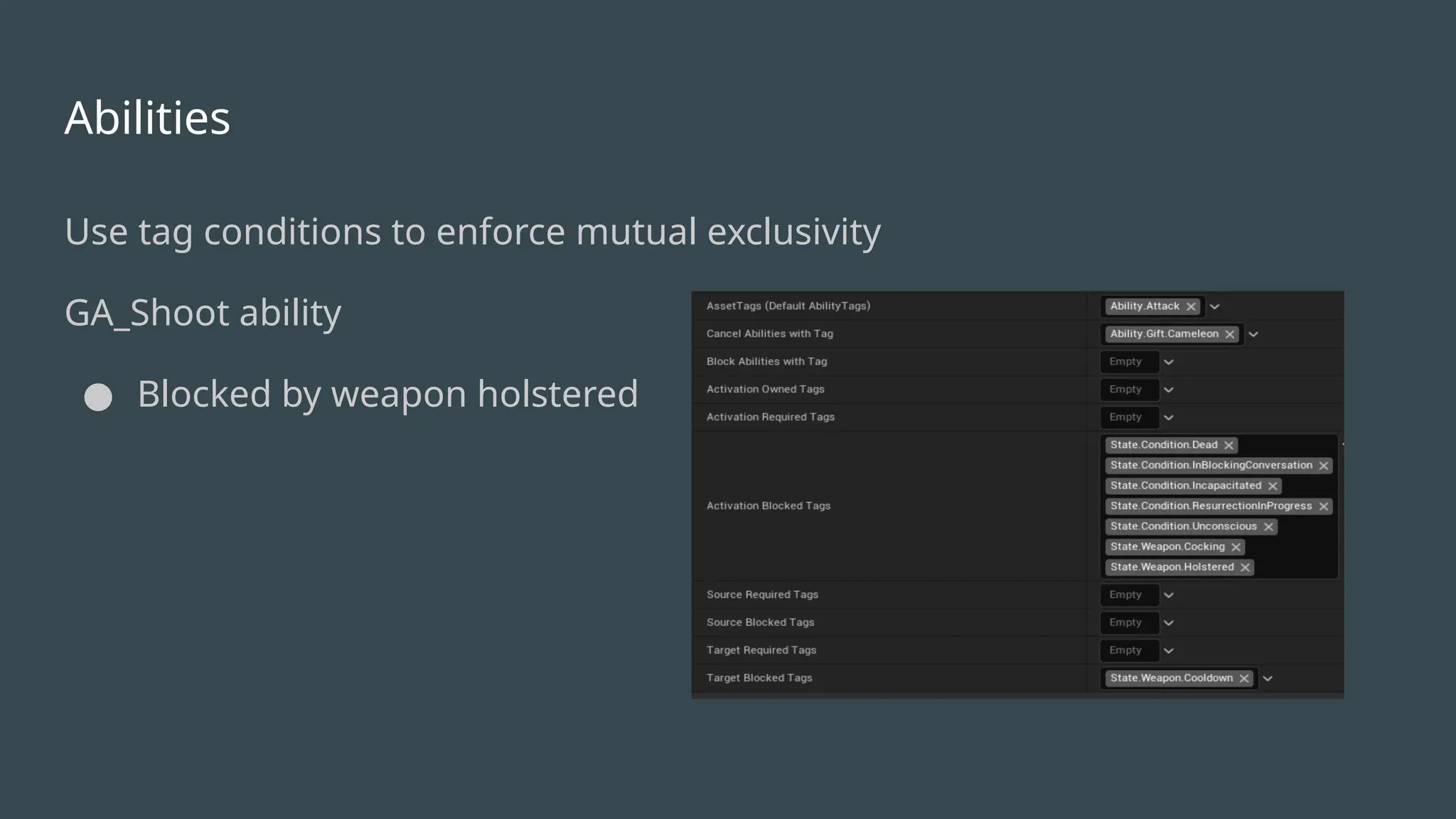This screenshot has width=1456, height=819.
Task: Open Activation Required Tags dropdown arrow
Action: pos(1168,417)
